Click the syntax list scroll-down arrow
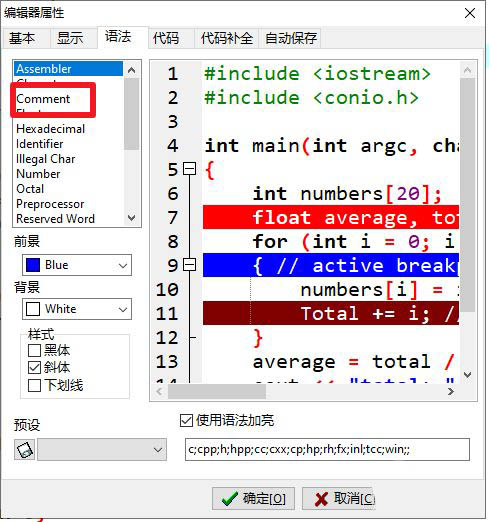489x522 pixels. click(x=132, y=218)
